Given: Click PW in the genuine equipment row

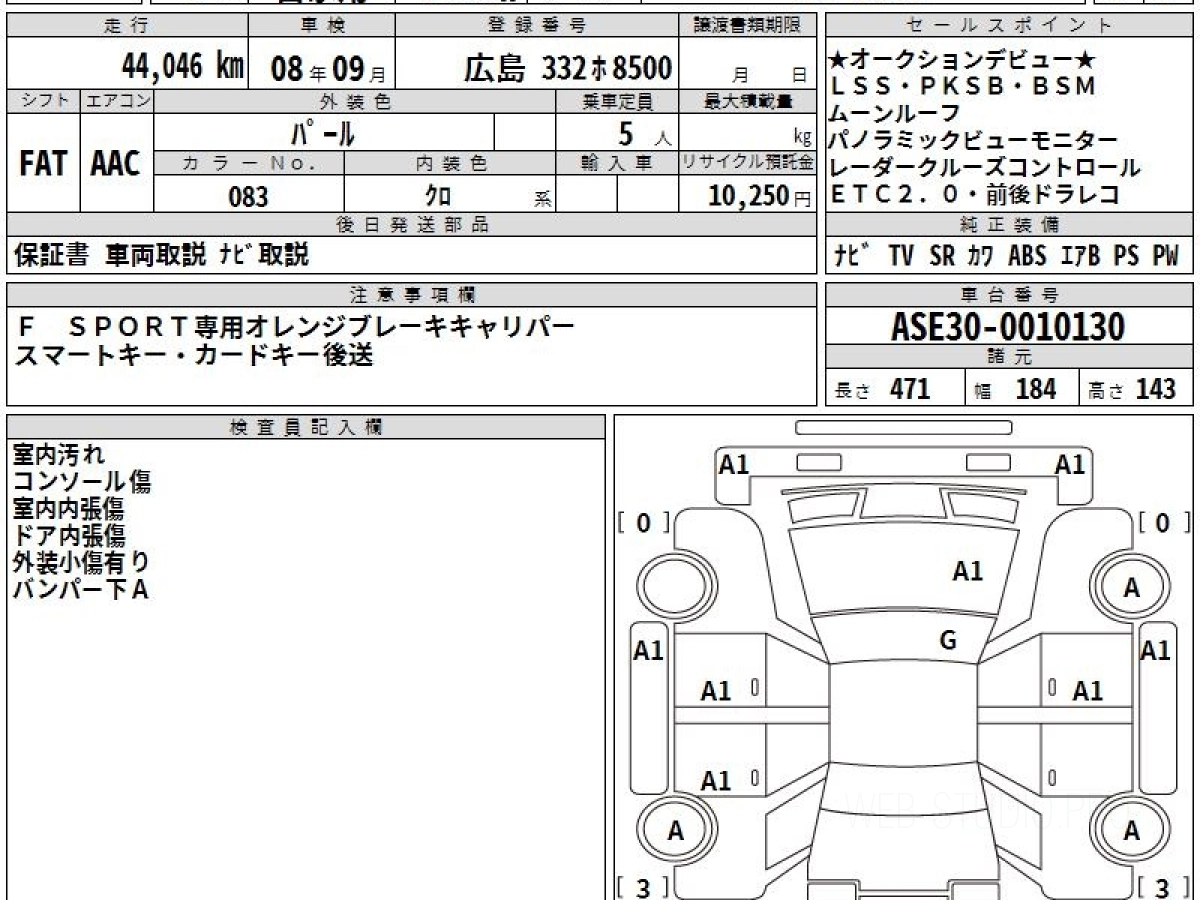Looking at the screenshot, I should pos(1166,256).
